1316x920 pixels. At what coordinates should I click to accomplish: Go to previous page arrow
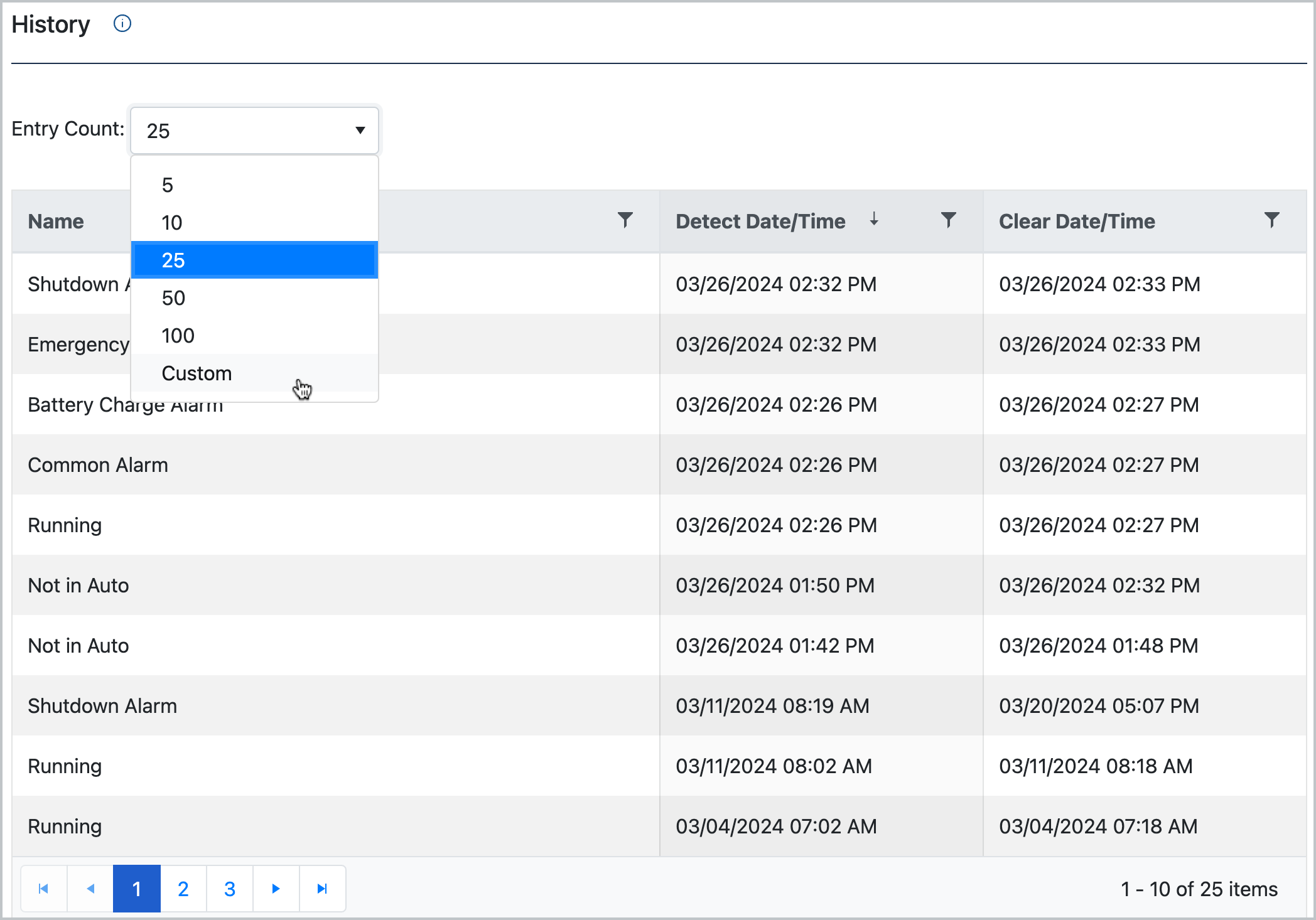coord(90,889)
